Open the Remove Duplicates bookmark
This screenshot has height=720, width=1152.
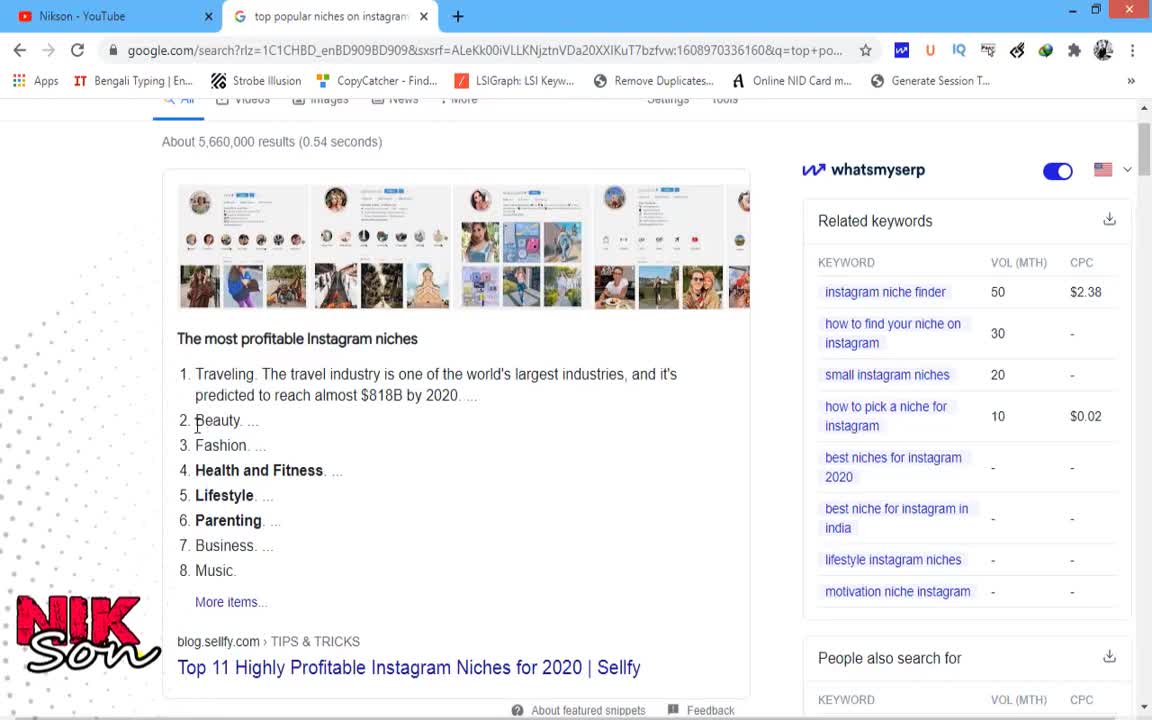(653, 81)
